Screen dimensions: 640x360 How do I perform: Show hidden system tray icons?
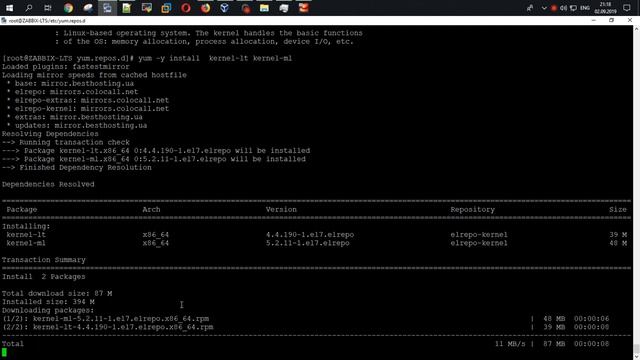(x=544, y=8)
